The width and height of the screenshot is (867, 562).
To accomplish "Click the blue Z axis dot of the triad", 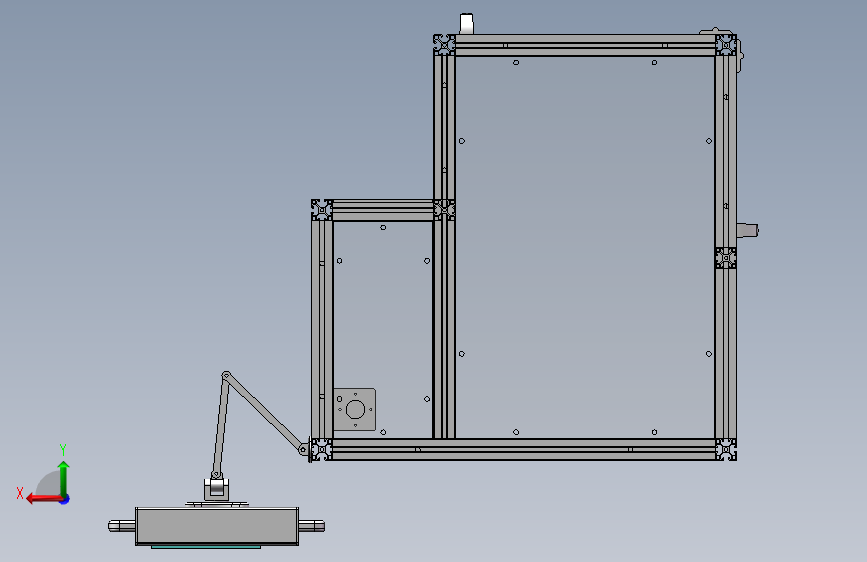I will 65,499.
